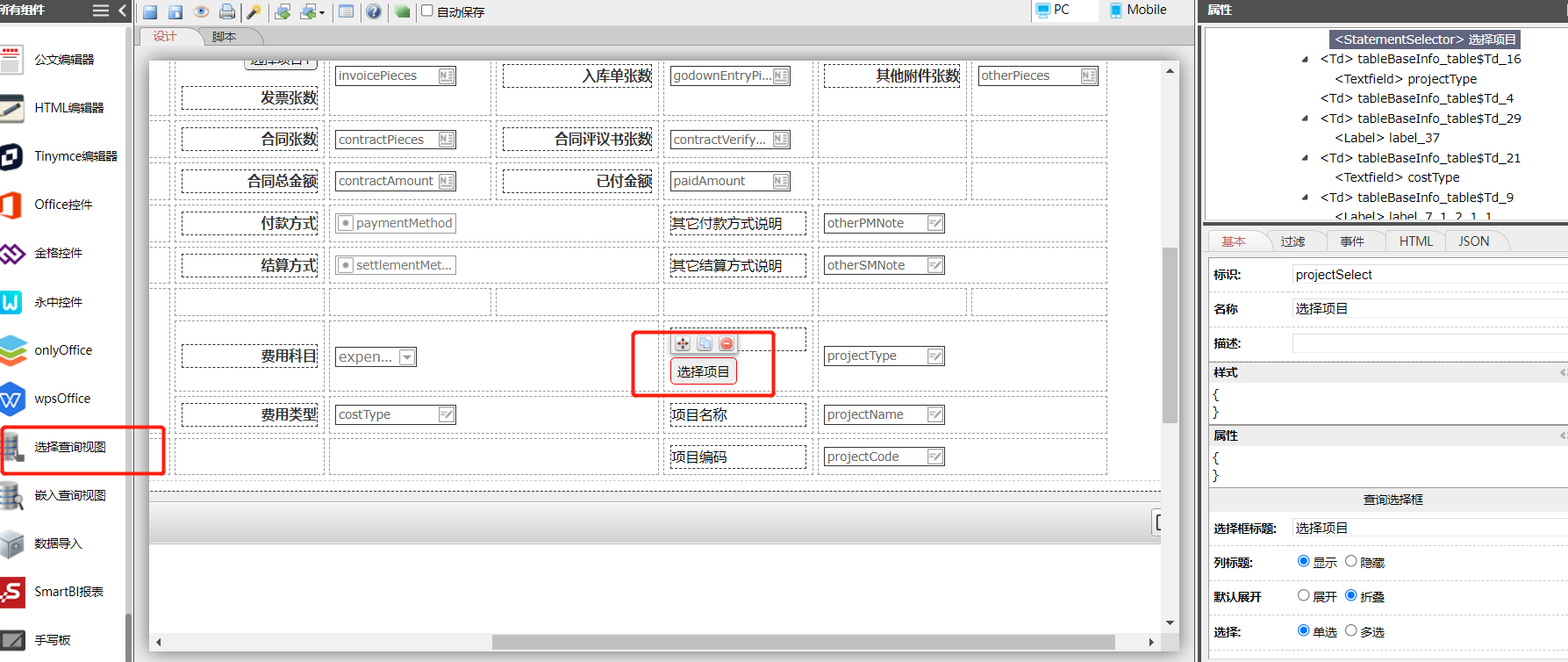Open the import dropdown arrow in the toolbar

(x=322, y=13)
